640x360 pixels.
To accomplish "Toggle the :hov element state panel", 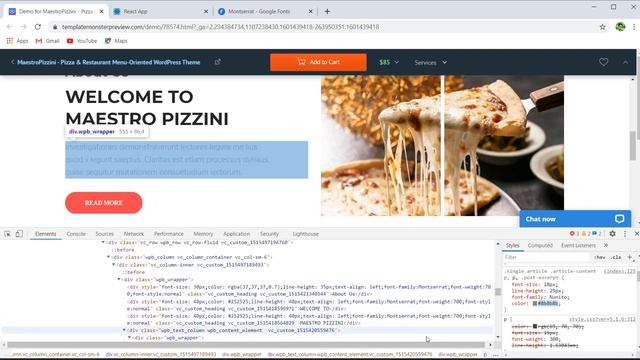I will coord(600,257).
